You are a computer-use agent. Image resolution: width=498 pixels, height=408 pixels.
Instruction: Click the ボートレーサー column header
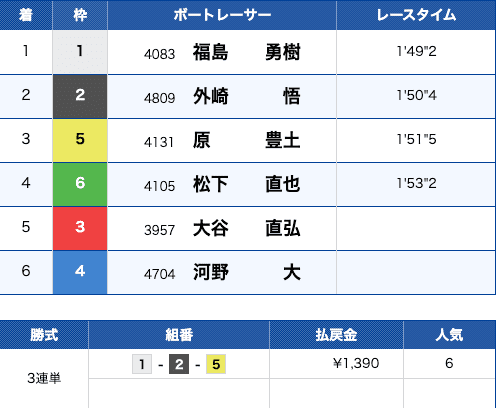click(x=222, y=15)
